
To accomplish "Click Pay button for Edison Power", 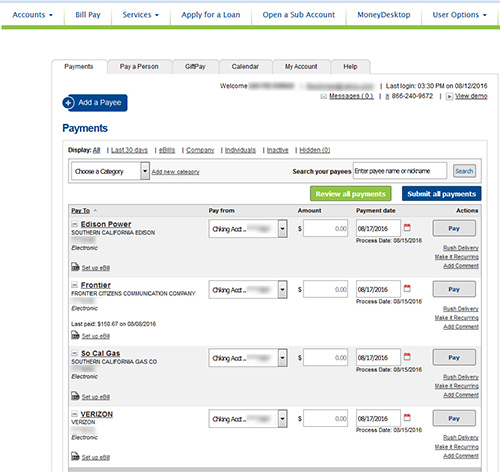I will 454,229.
